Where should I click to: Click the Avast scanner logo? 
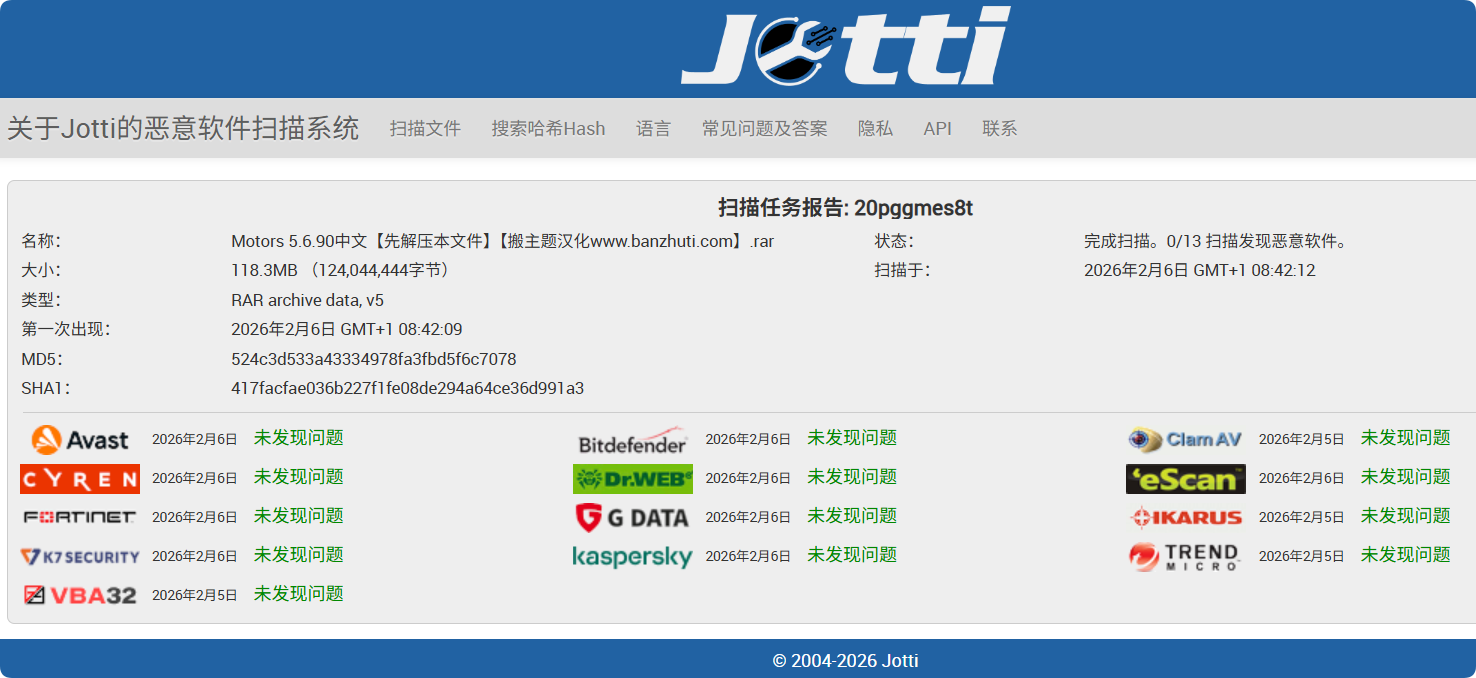point(80,439)
